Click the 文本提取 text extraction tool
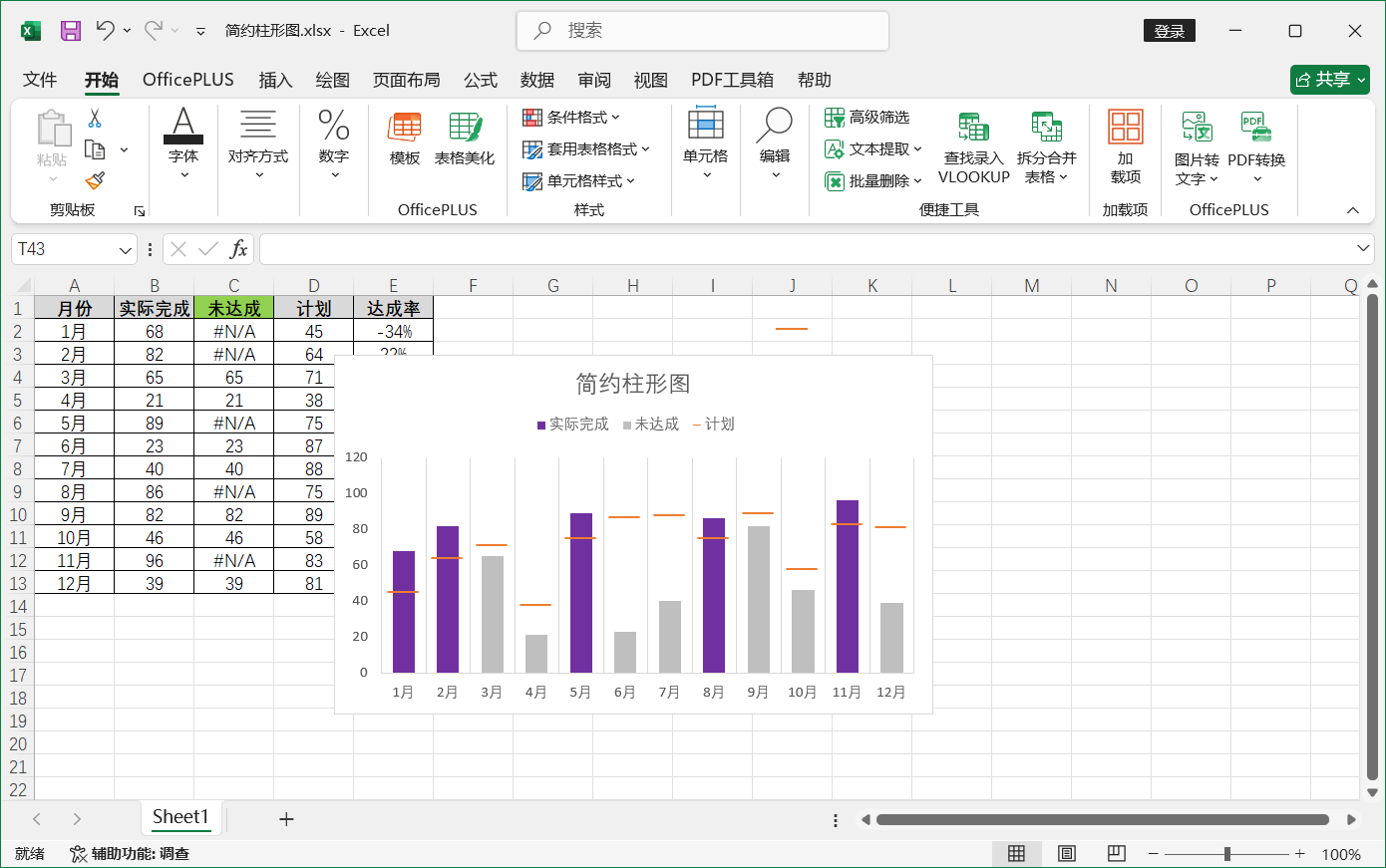The image size is (1386, 868). pyautogui.click(x=867, y=148)
